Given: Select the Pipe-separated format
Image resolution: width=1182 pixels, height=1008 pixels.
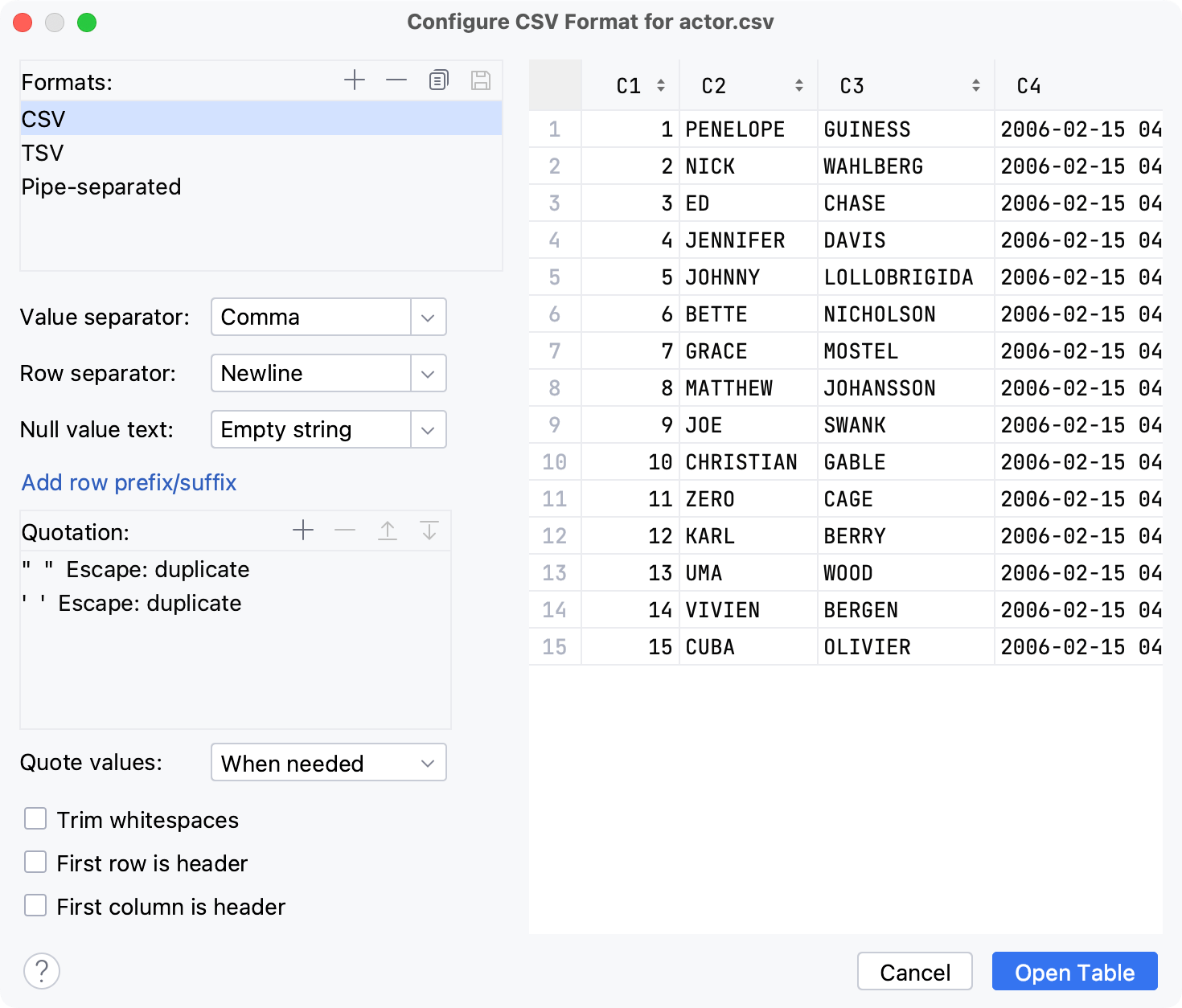Looking at the screenshot, I should (101, 186).
